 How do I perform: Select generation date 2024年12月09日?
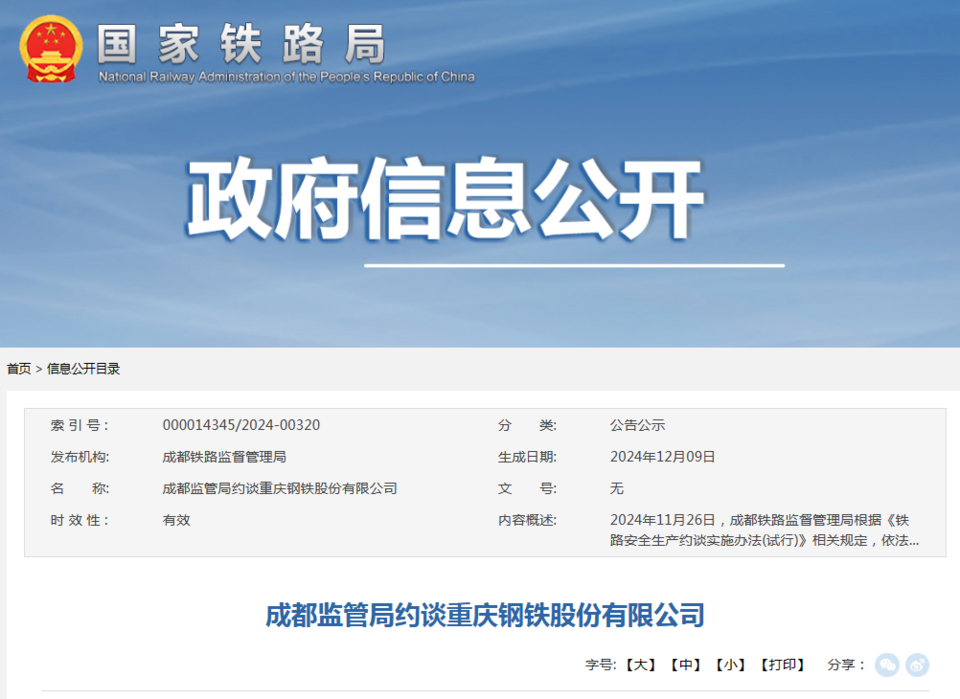[x=662, y=457]
